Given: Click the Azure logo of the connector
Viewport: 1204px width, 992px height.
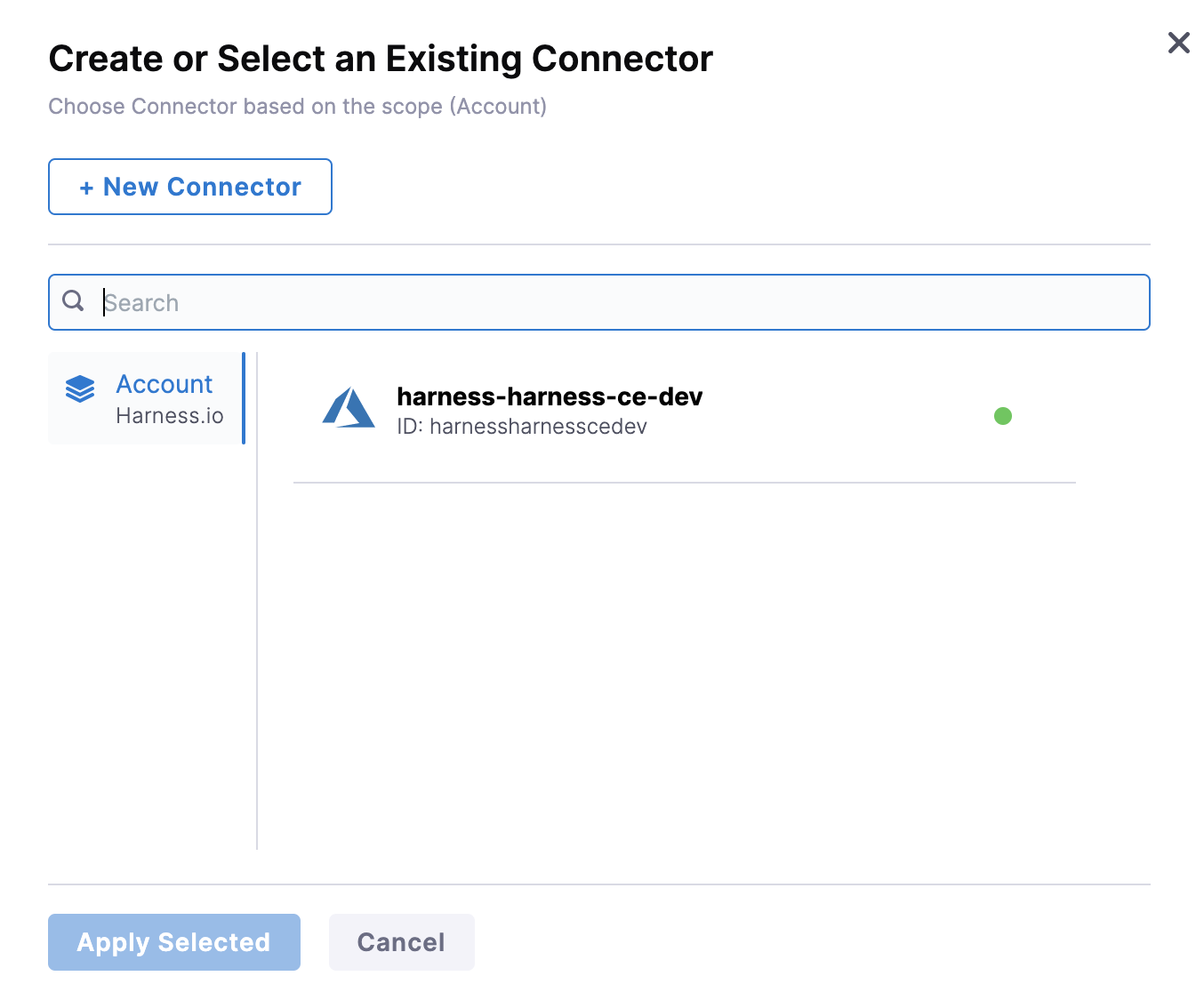Looking at the screenshot, I should tap(349, 409).
